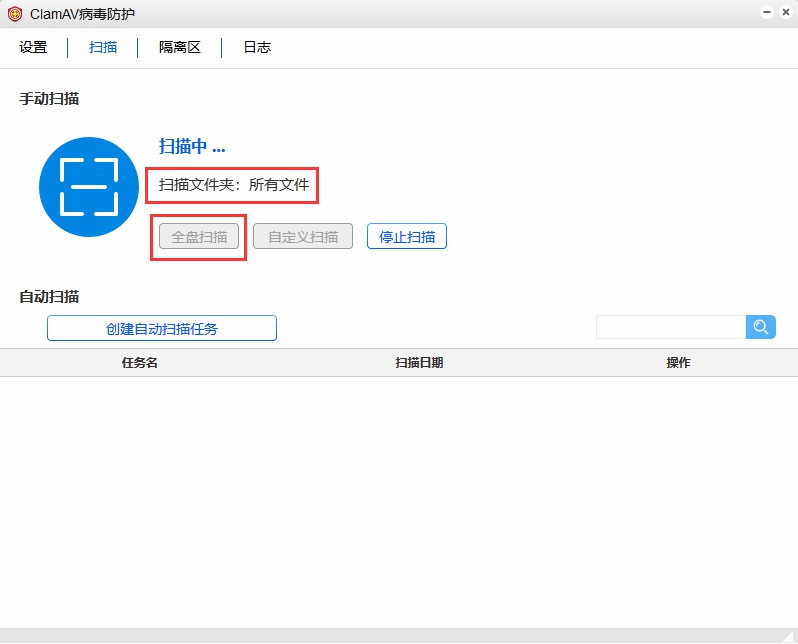Open the 隔离区 tab
Viewport: 798px width, 644px height.
180,47
